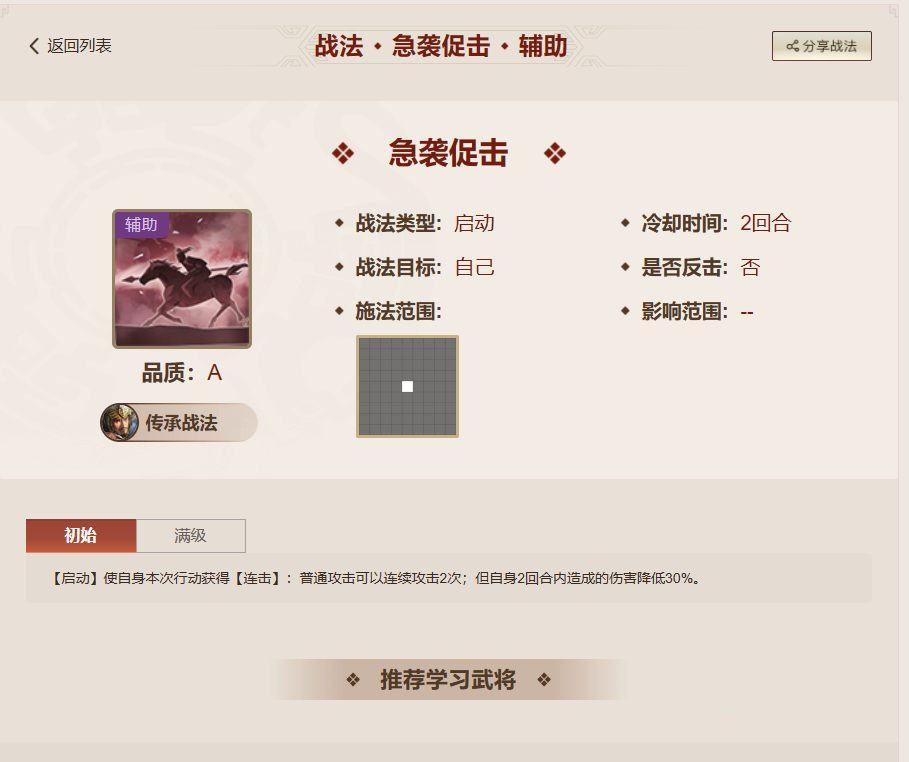Click the 推荐学习武将 section header
This screenshot has width=909, height=762.
pos(448,679)
